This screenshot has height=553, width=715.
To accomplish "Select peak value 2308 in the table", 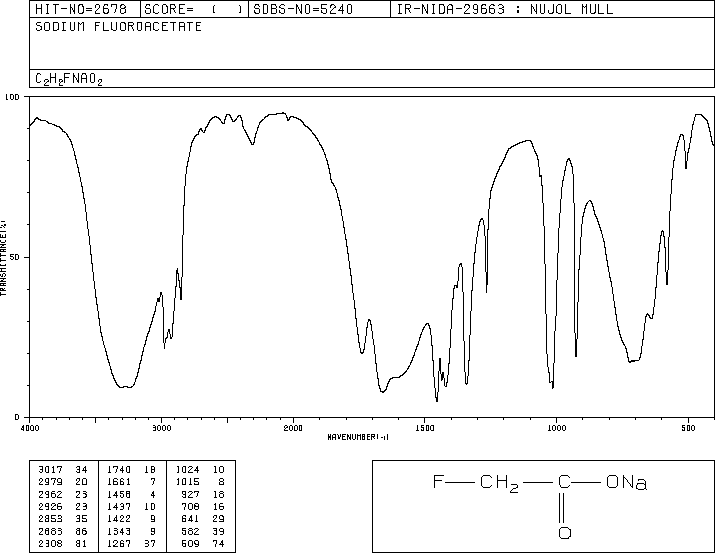I will click(x=51, y=543).
